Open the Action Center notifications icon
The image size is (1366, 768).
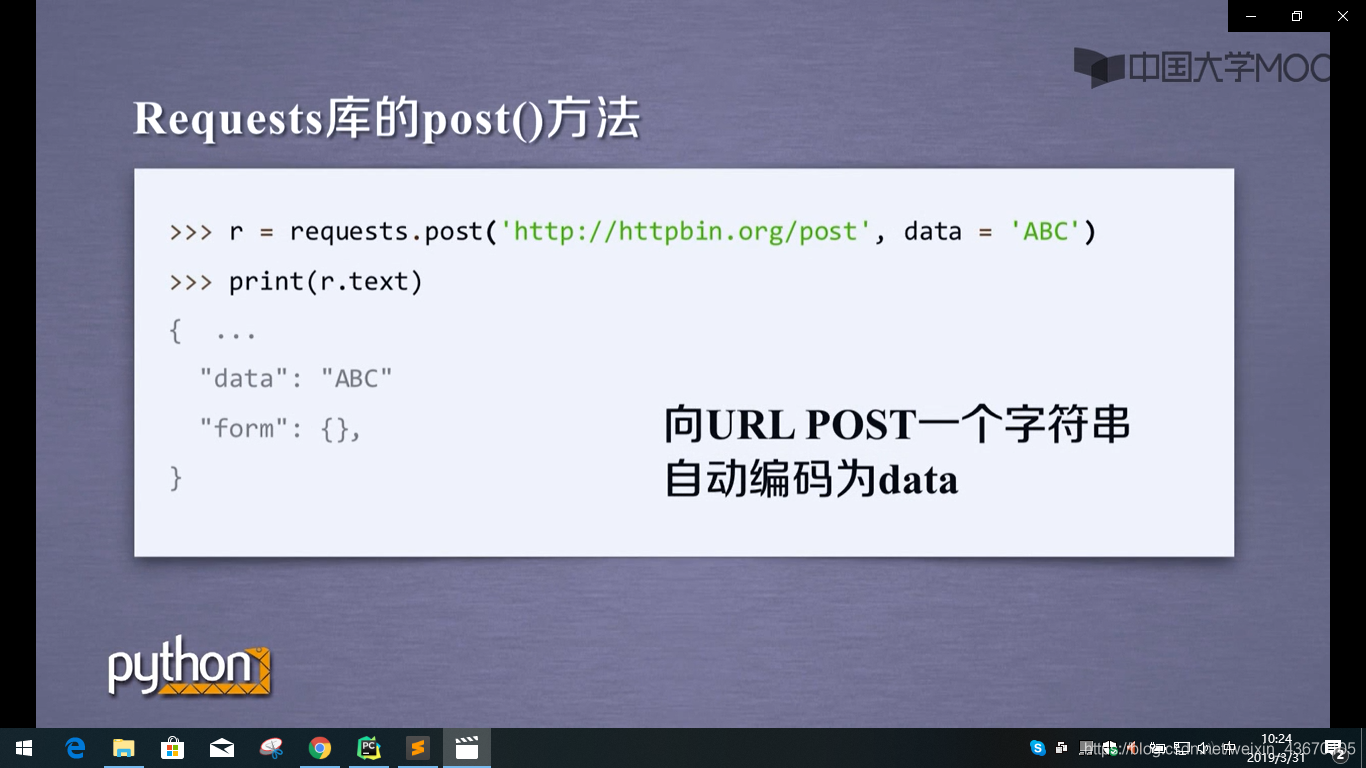click(x=1337, y=749)
